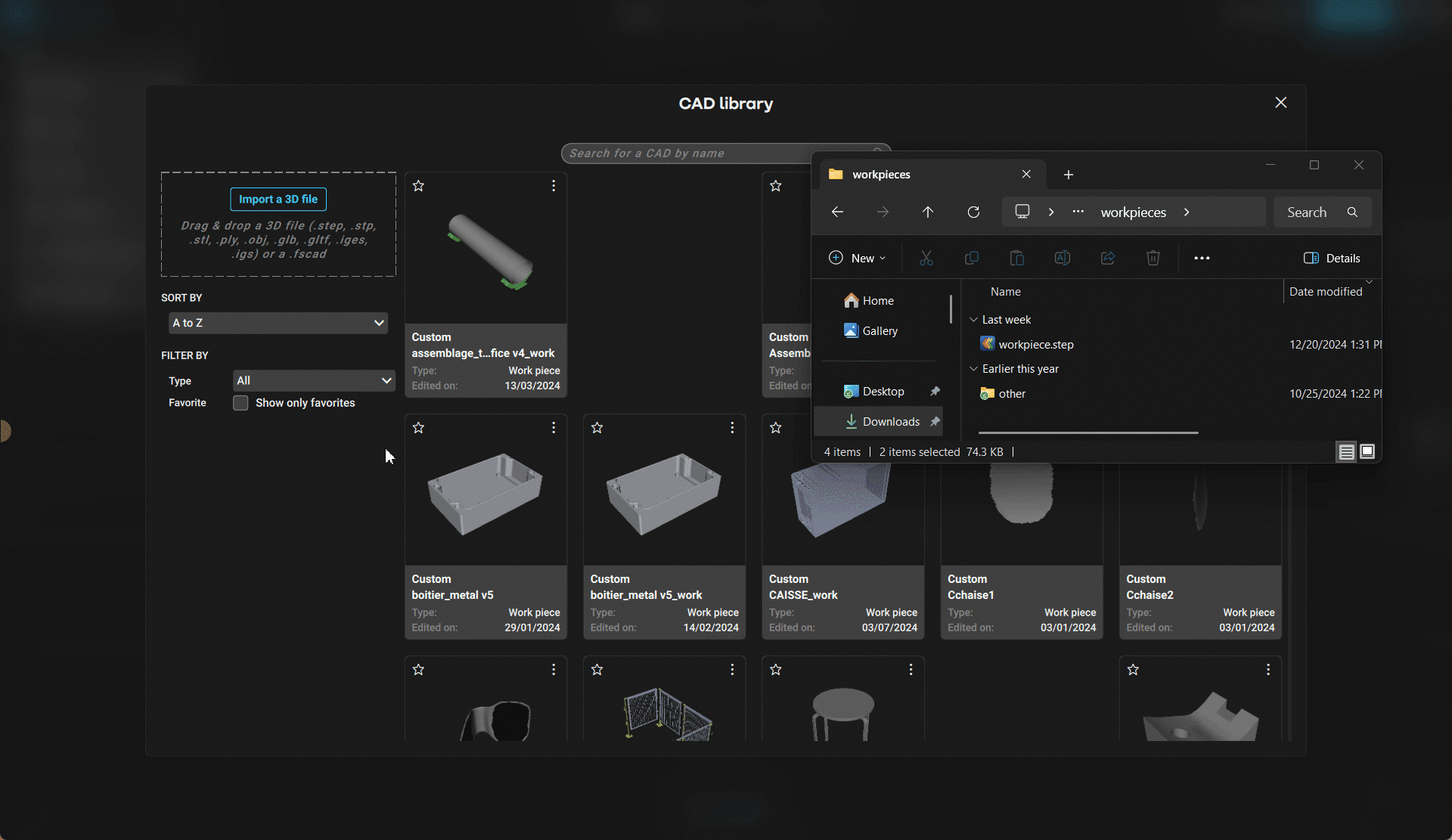
Task: Open the A to Z sort dropdown
Action: click(278, 323)
